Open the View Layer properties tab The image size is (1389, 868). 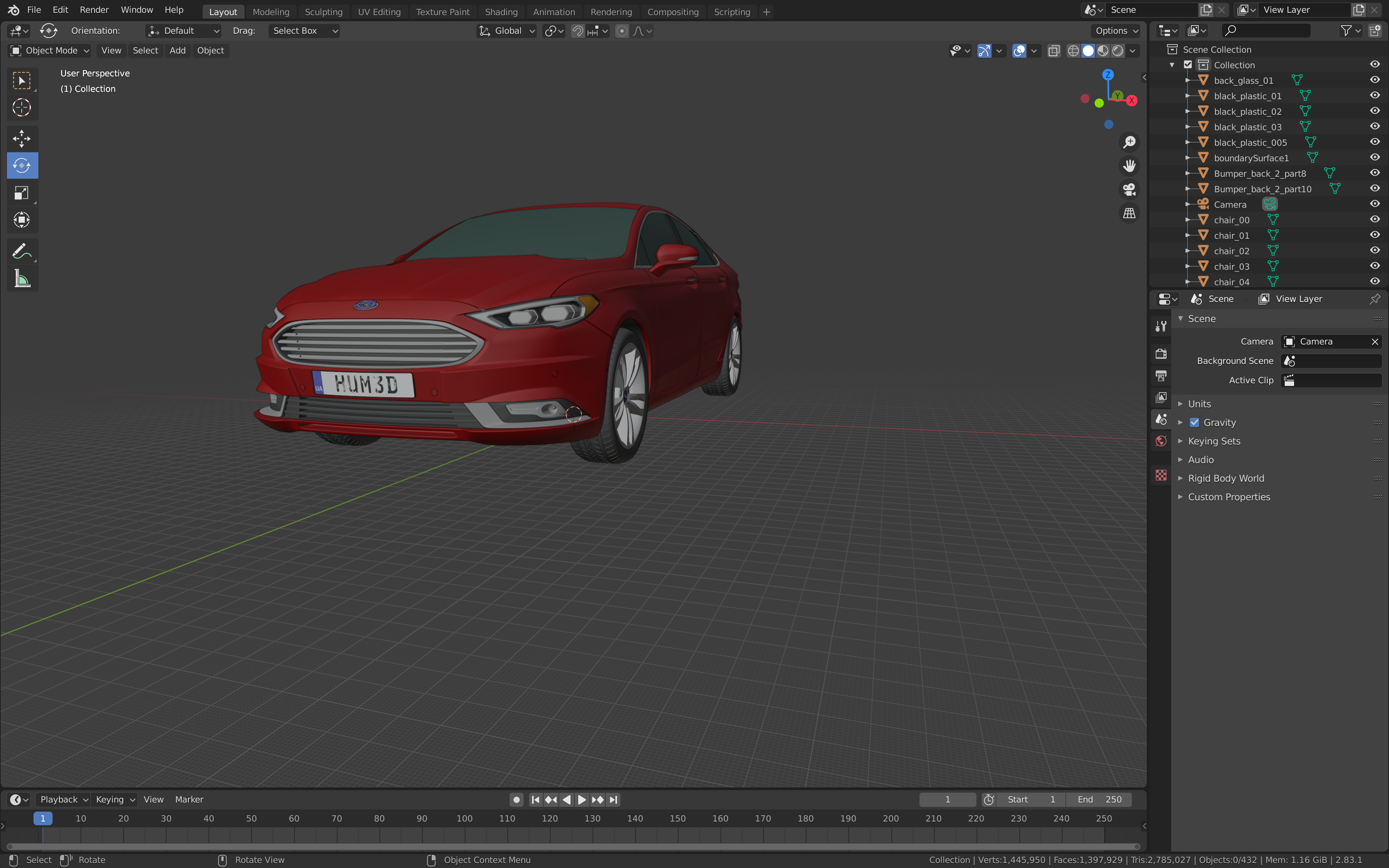[1161, 397]
